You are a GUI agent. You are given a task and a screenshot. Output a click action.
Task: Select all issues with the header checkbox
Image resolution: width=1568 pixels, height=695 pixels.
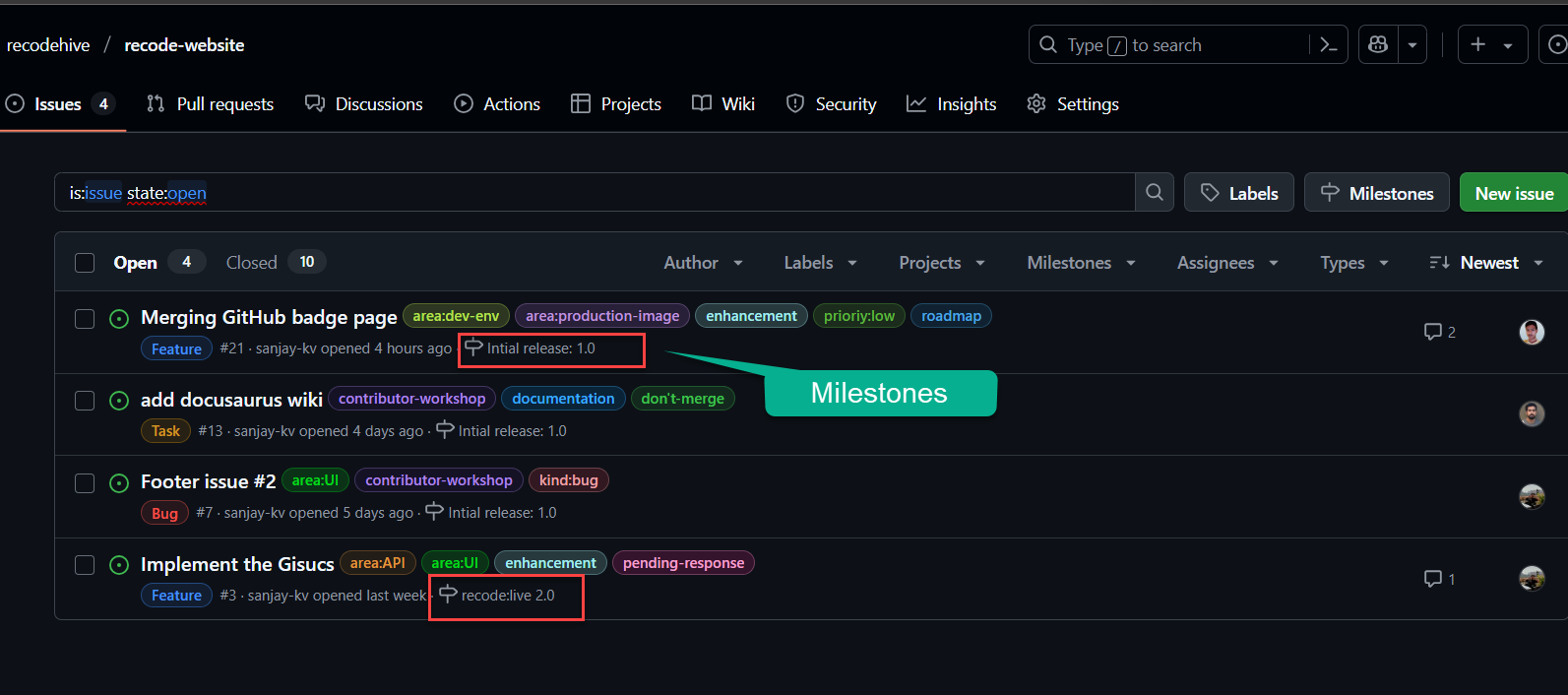click(85, 263)
